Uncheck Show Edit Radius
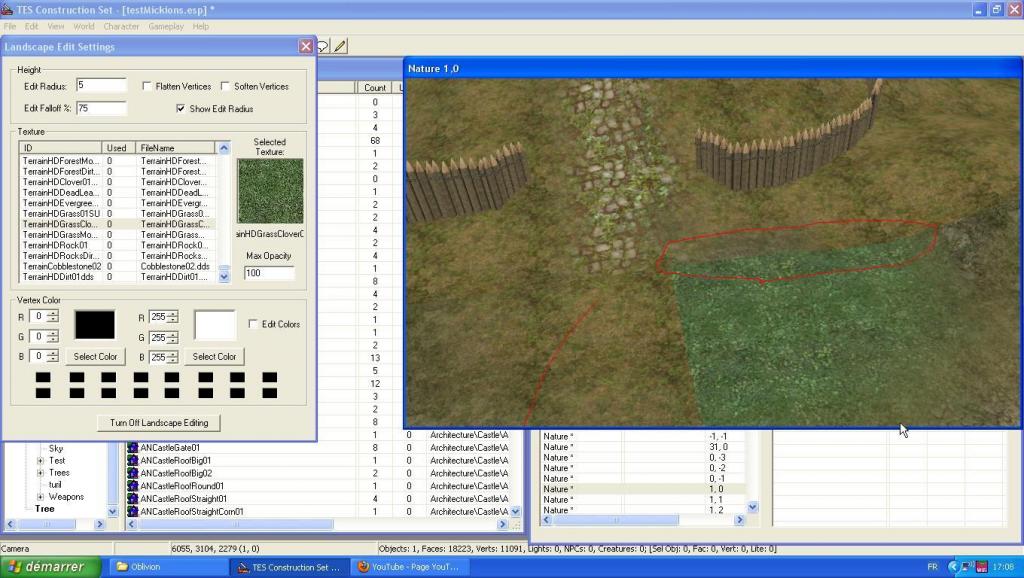 click(x=180, y=108)
